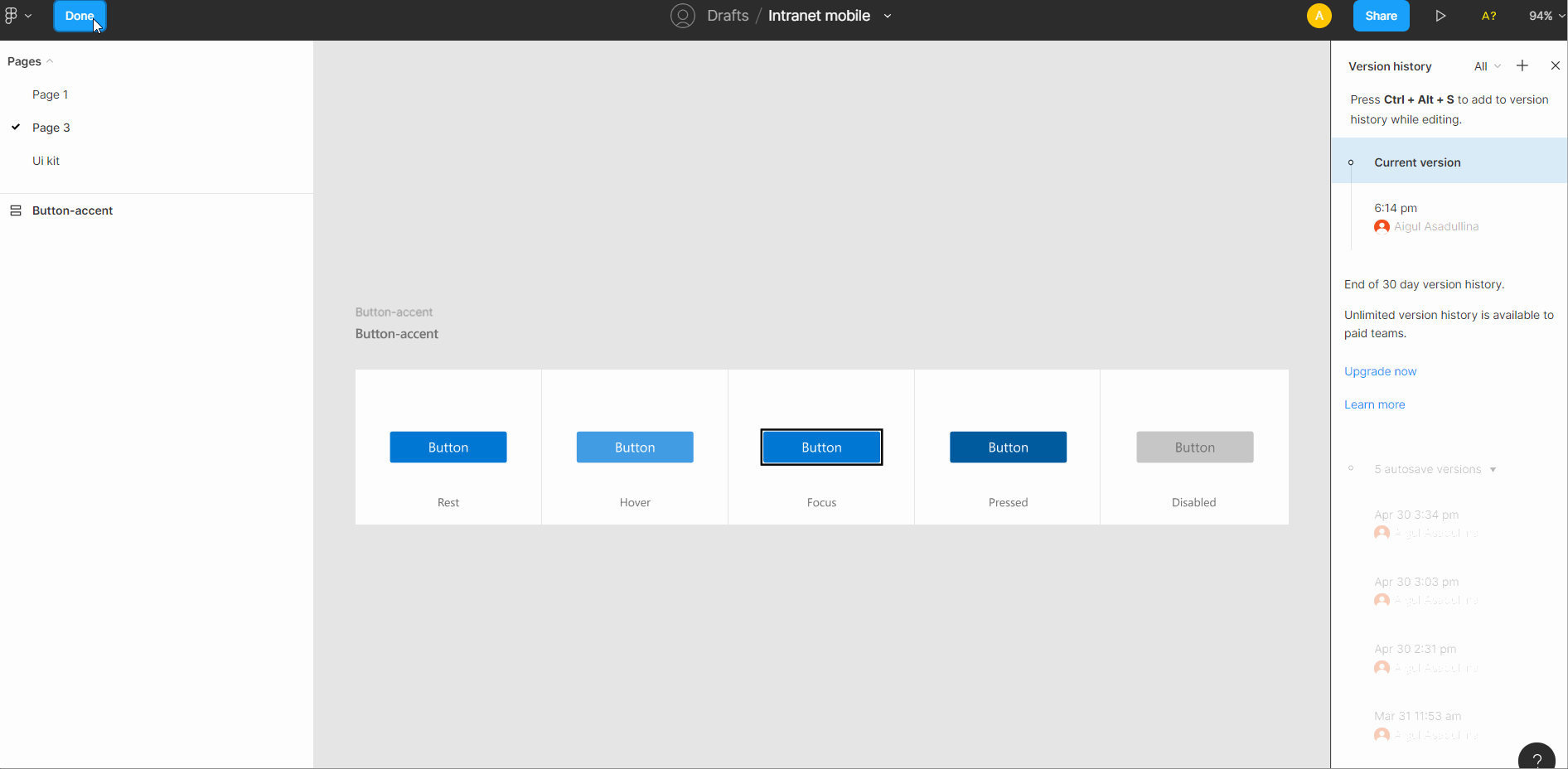Expand the 5 autosave versions list
This screenshot has height=769, width=1568.
coord(1495,469)
